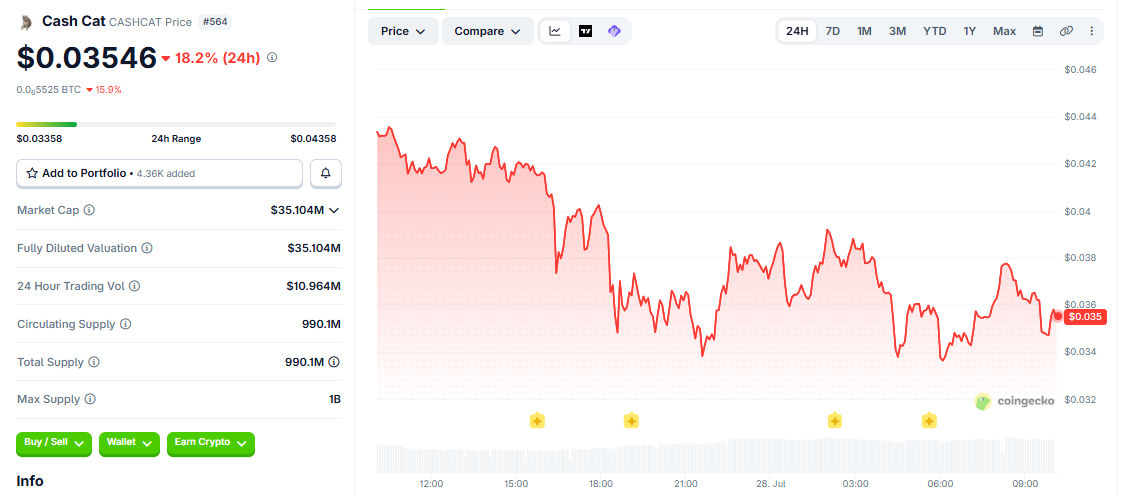The width and height of the screenshot is (1122, 494).
Task: Select the 3M time range tab
Action: [x=897, y=31]
